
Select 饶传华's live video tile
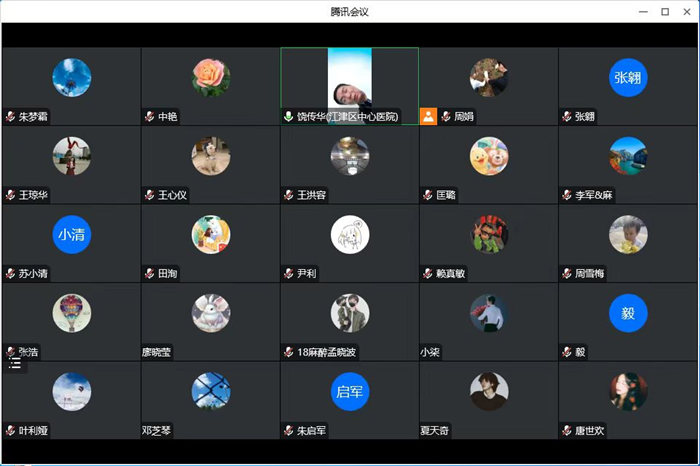(x=350, y=86)
